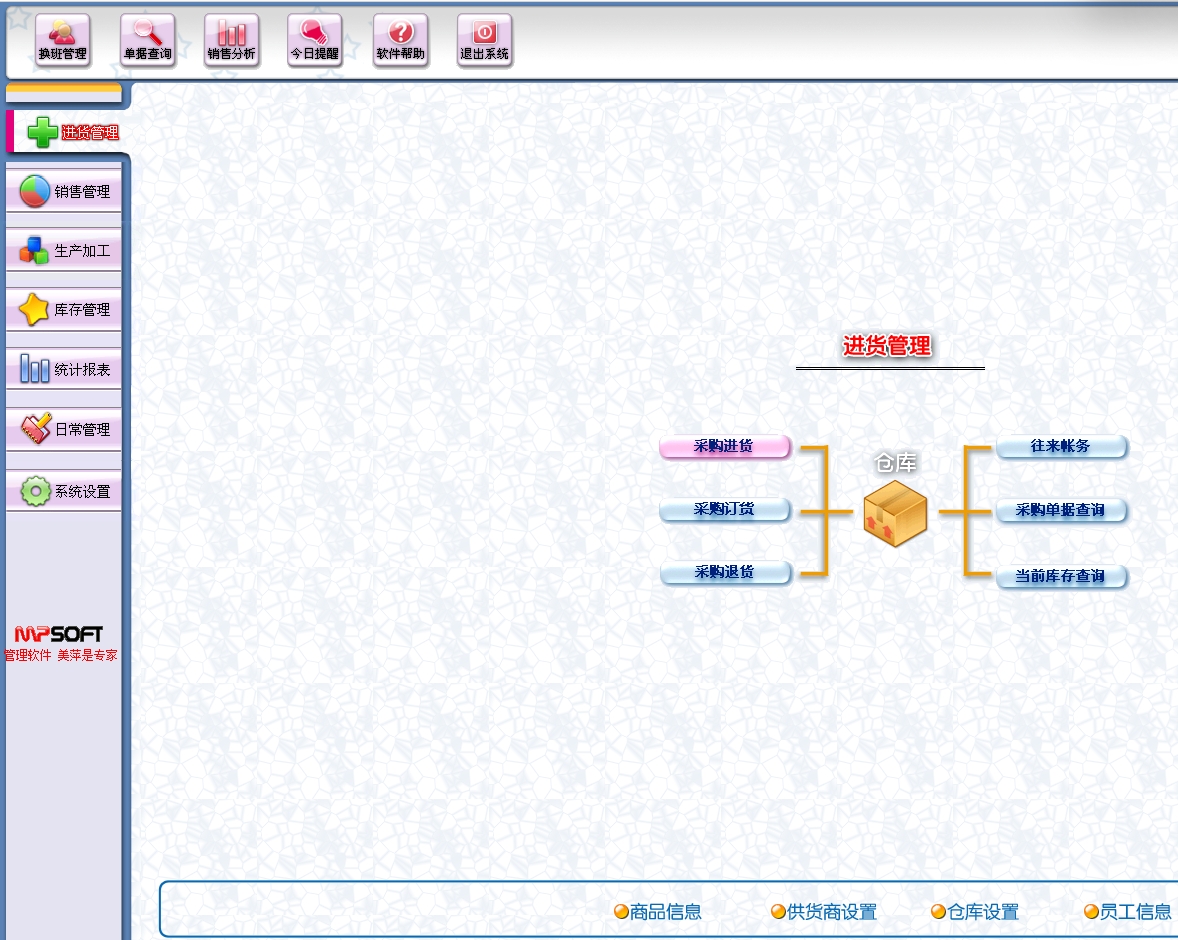
Task: Click the 退出系统 exit icon
Action: [484, 41]
